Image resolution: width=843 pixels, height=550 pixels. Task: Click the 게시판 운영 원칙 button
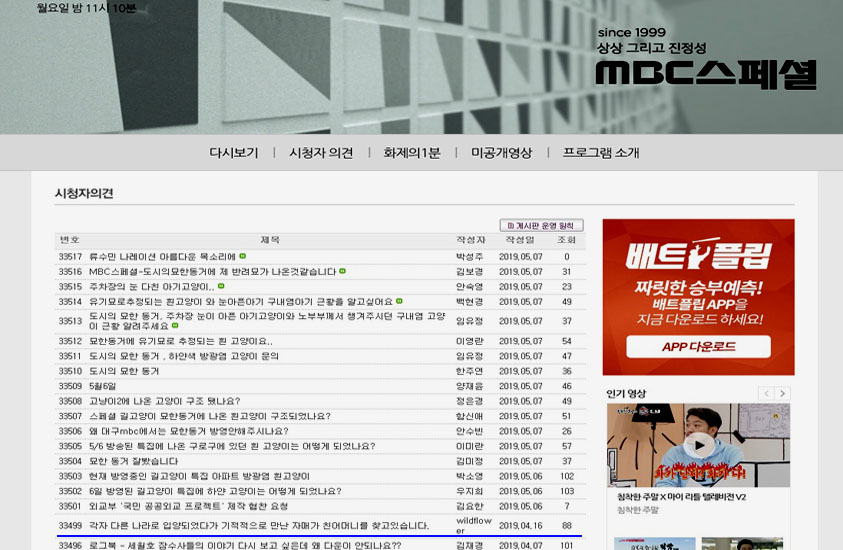click(x=541, y=226)
